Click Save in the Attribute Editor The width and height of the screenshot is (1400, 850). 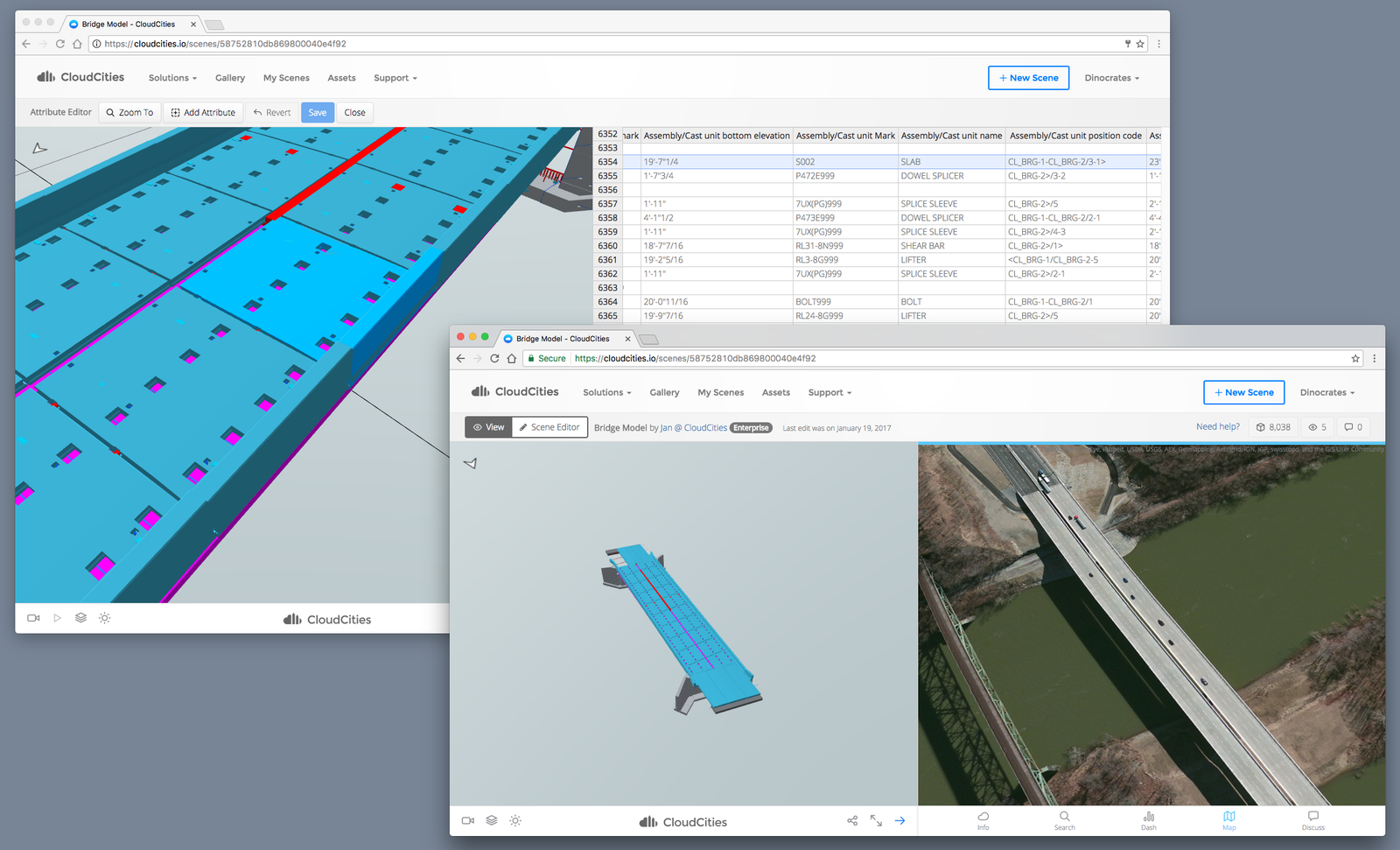[318, 112]
